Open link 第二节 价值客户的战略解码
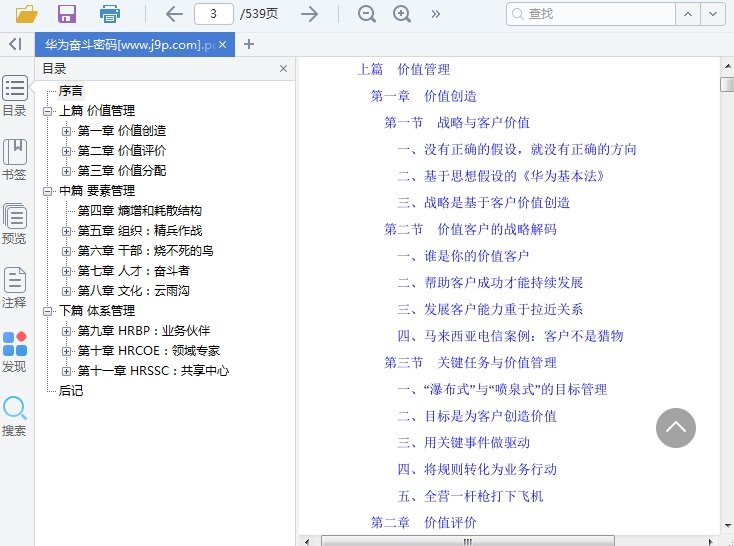Screen dimensions: 734x546 470,229
